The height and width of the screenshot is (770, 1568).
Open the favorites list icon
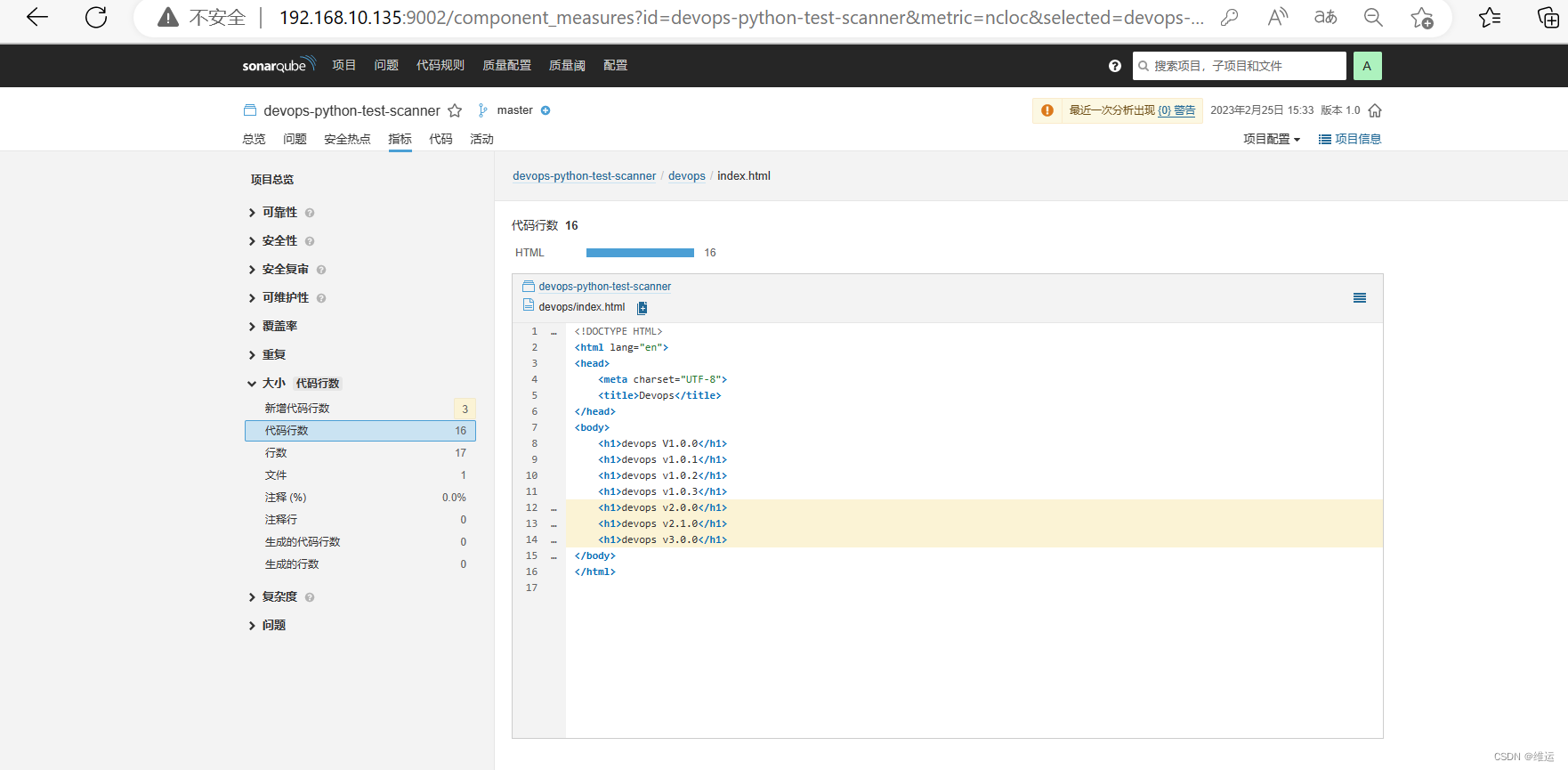[1490, 17]
